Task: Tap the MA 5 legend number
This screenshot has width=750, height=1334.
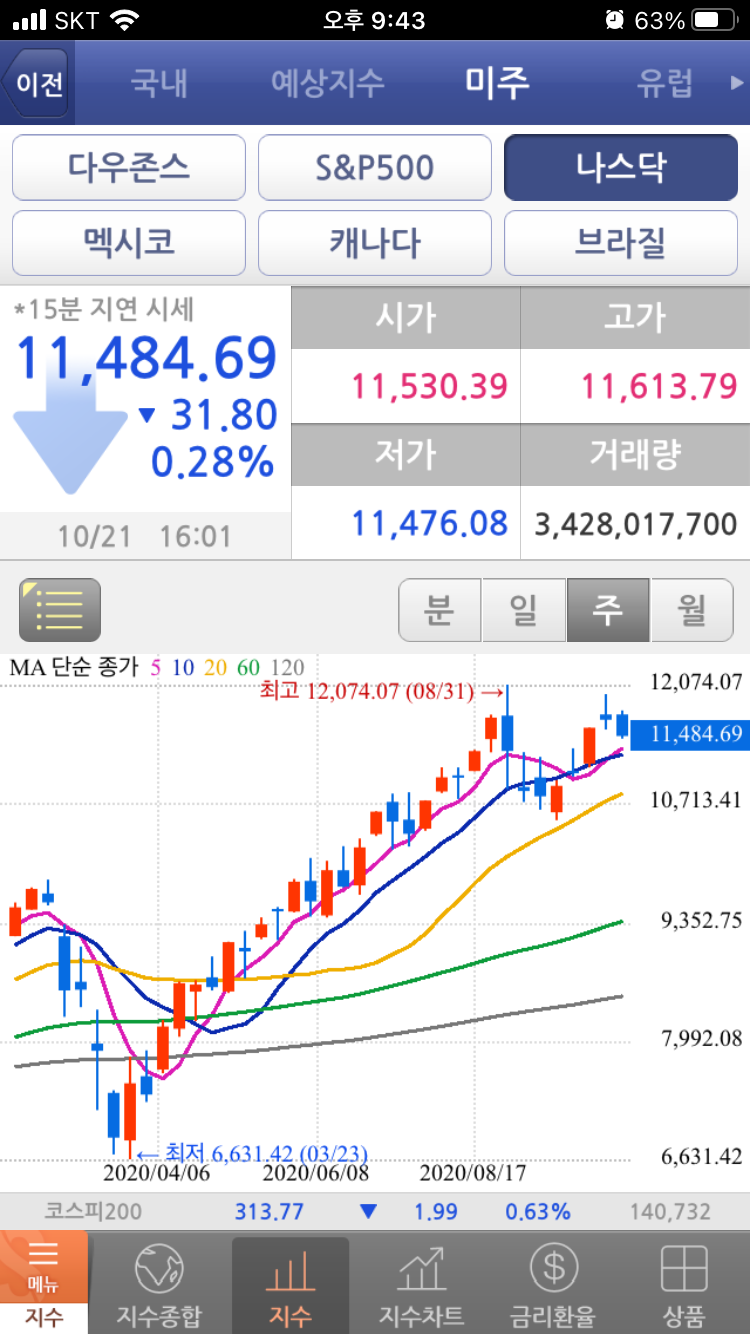Action: tap(156, 668)
